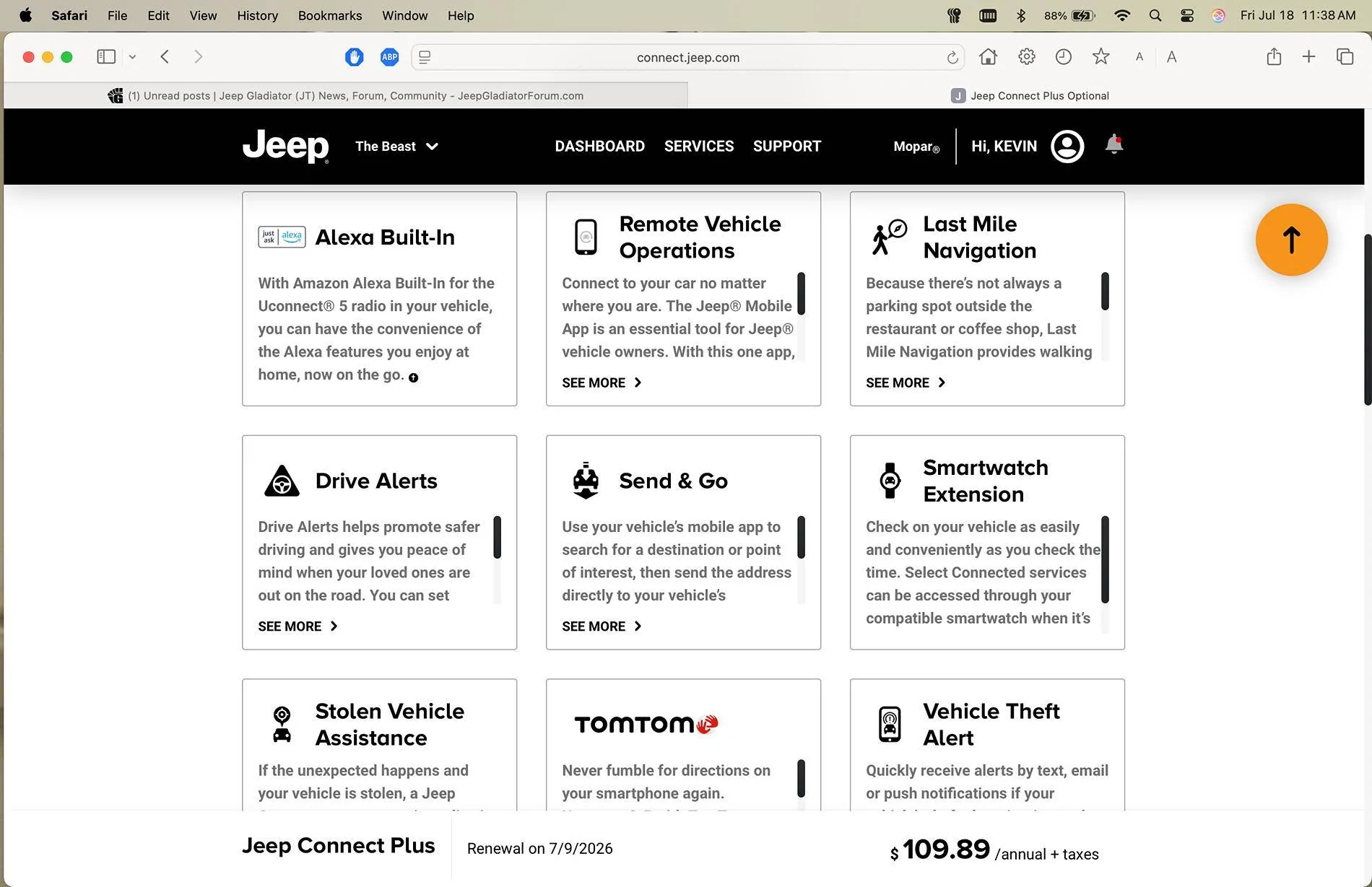Click the Drive Alerts steering wheel icon
The height and width of the screenshot is (887, 1372).
282,481
